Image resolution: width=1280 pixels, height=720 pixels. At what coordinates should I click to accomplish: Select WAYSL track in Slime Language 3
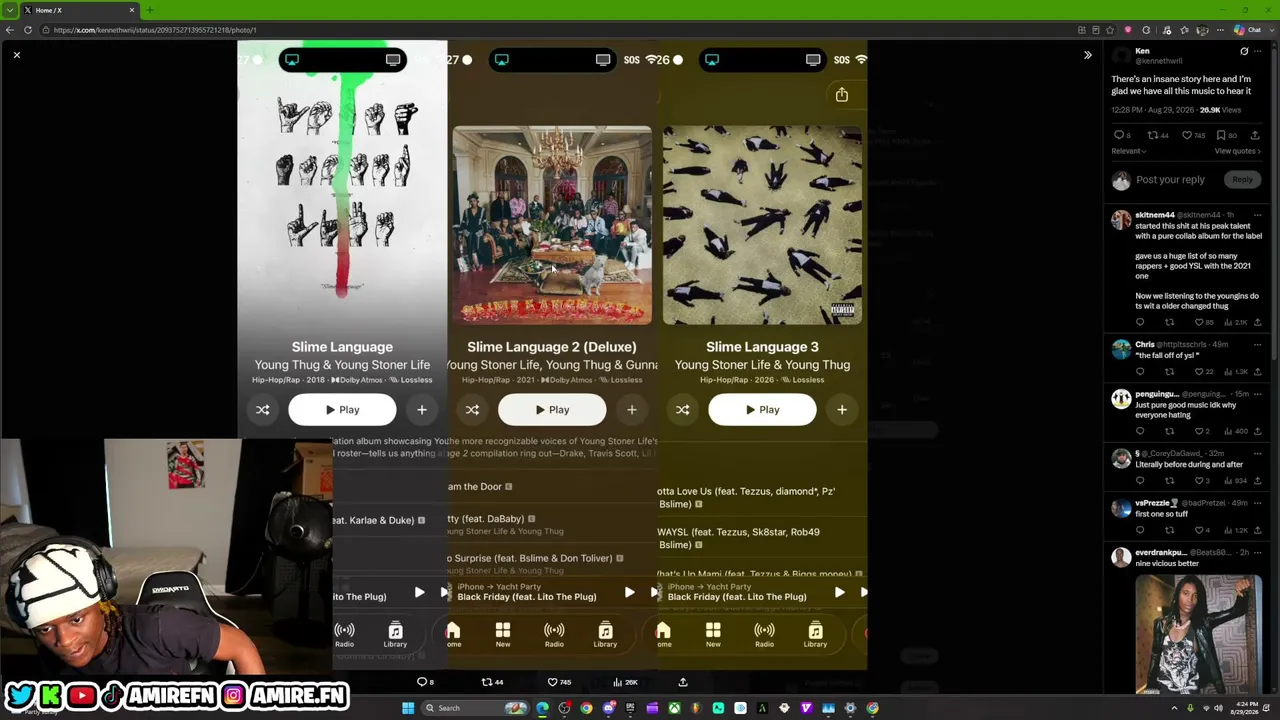762,538
